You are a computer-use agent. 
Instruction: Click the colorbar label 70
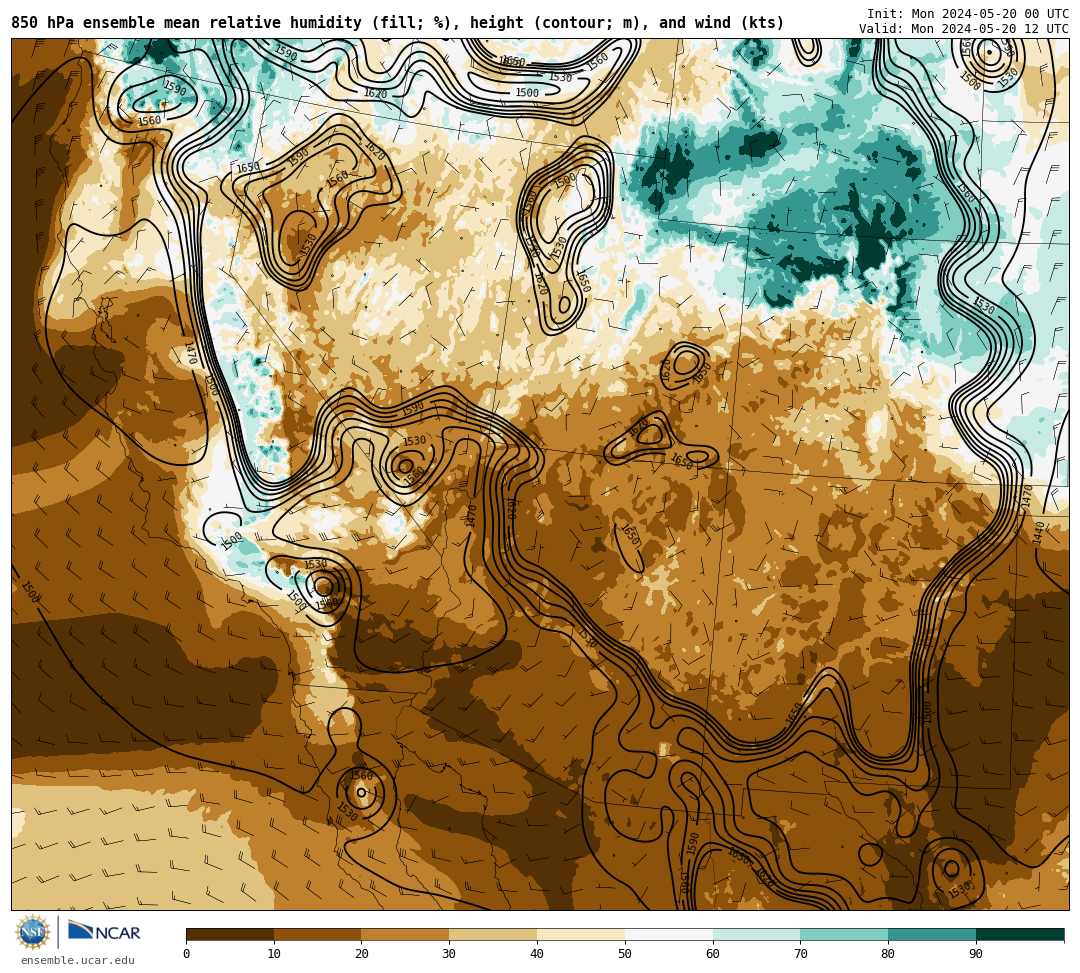point(800,954)
